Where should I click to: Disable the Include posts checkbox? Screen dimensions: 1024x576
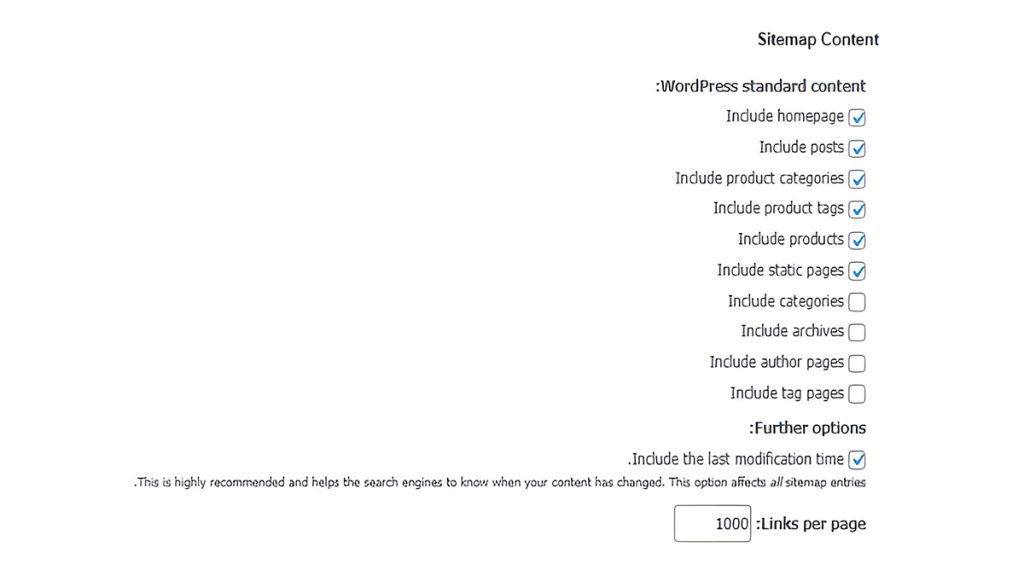coord(857,148)
